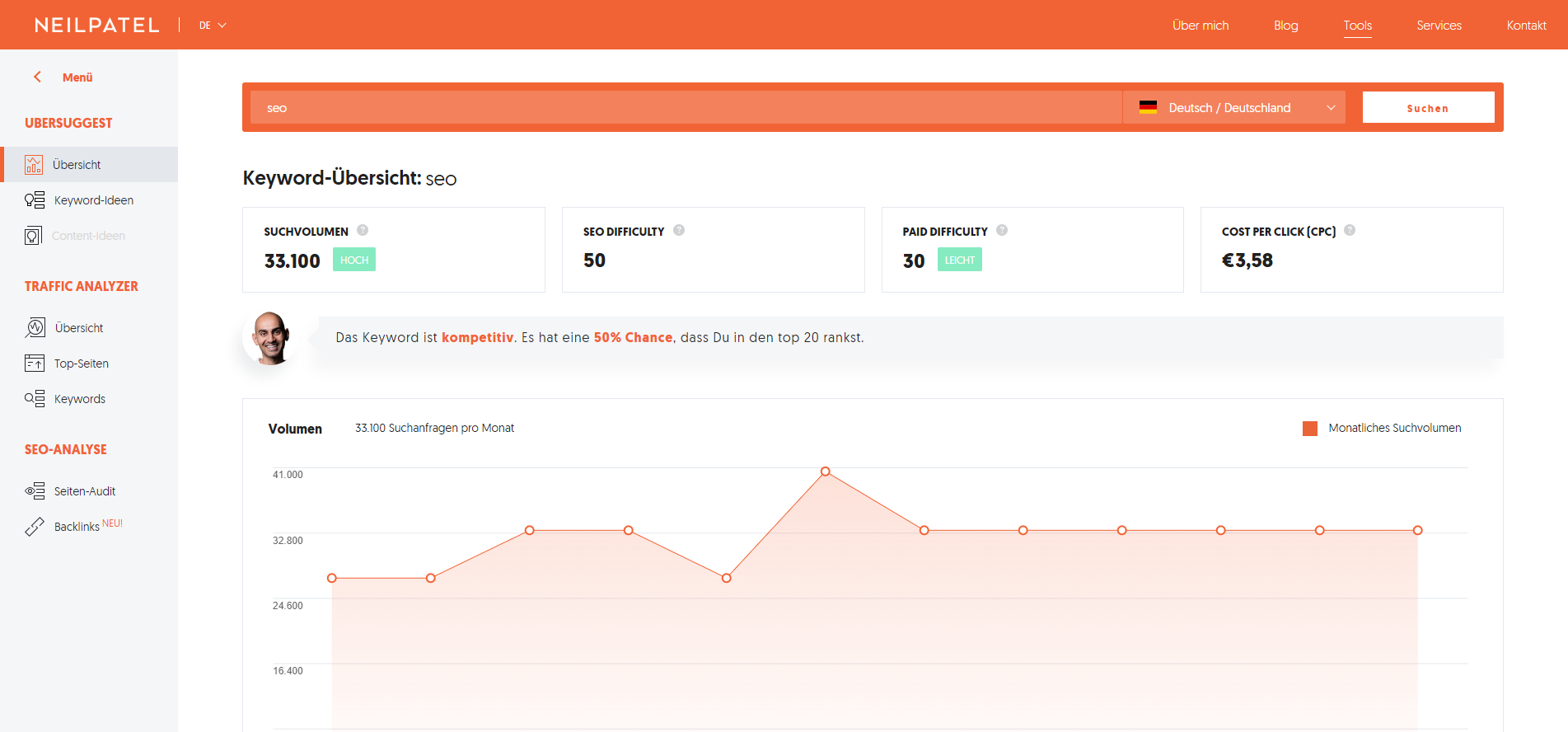Click the 50% Chance text
1568x732 pixels.
tap(633, 337)
